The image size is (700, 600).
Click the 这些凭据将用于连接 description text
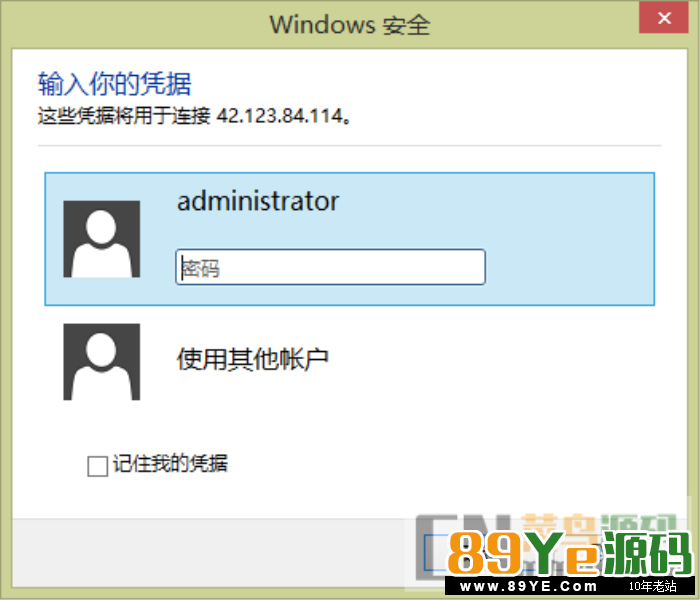pos(124,116)
